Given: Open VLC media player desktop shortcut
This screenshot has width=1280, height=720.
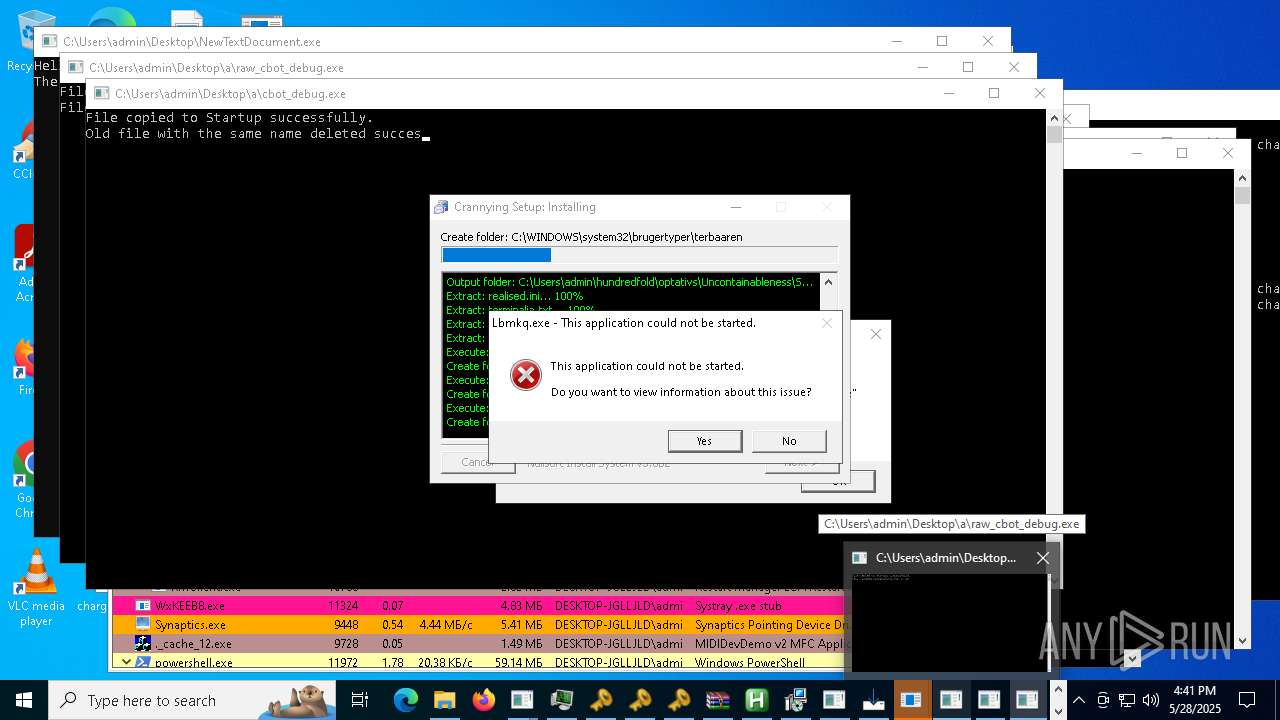Looking at the screenshot, I should [36, 588].
